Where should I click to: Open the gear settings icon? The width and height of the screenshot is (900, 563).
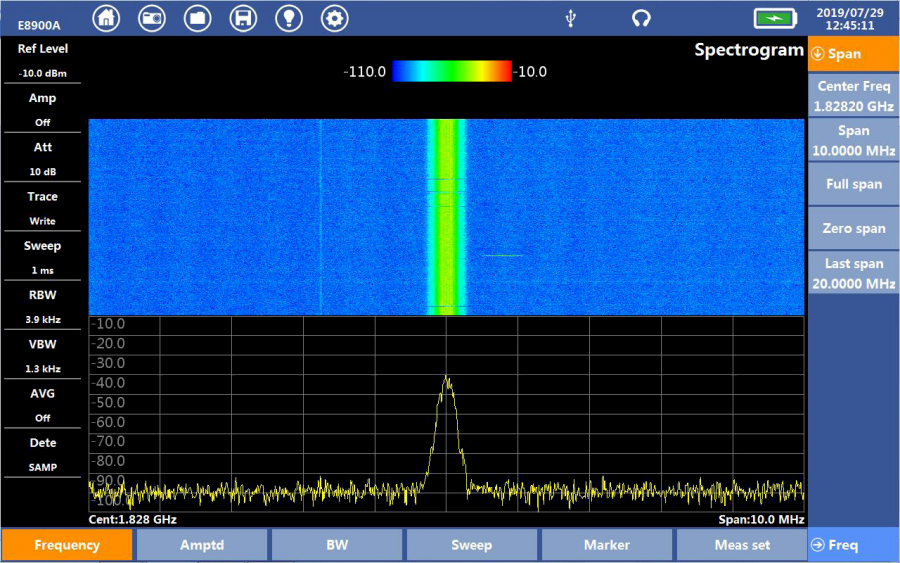(335, 18)
